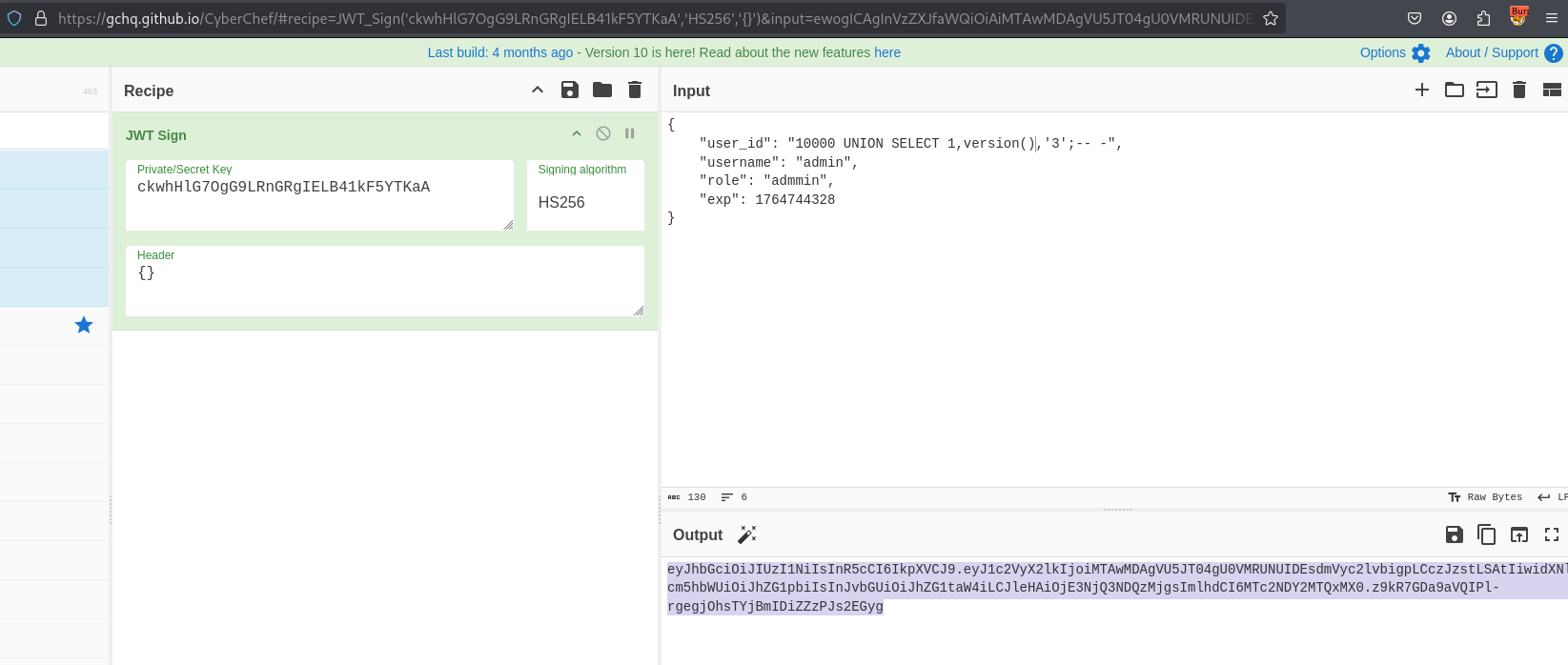The height and width of the screenshot is (665, 1568).
Task: Collapse the JWT Sign operation
Action: pos(577,133)
